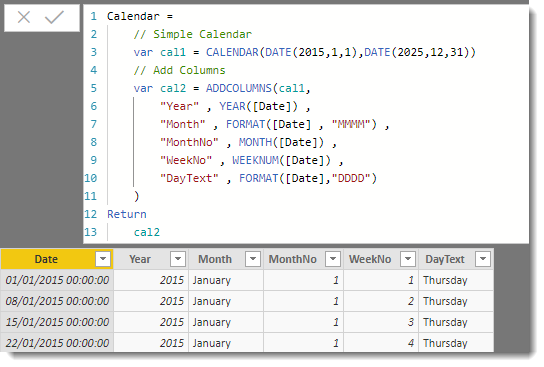Screen dimensions: 544x367
Task: Click the WeekNo cell with value 3
Action: click(381, 322)
